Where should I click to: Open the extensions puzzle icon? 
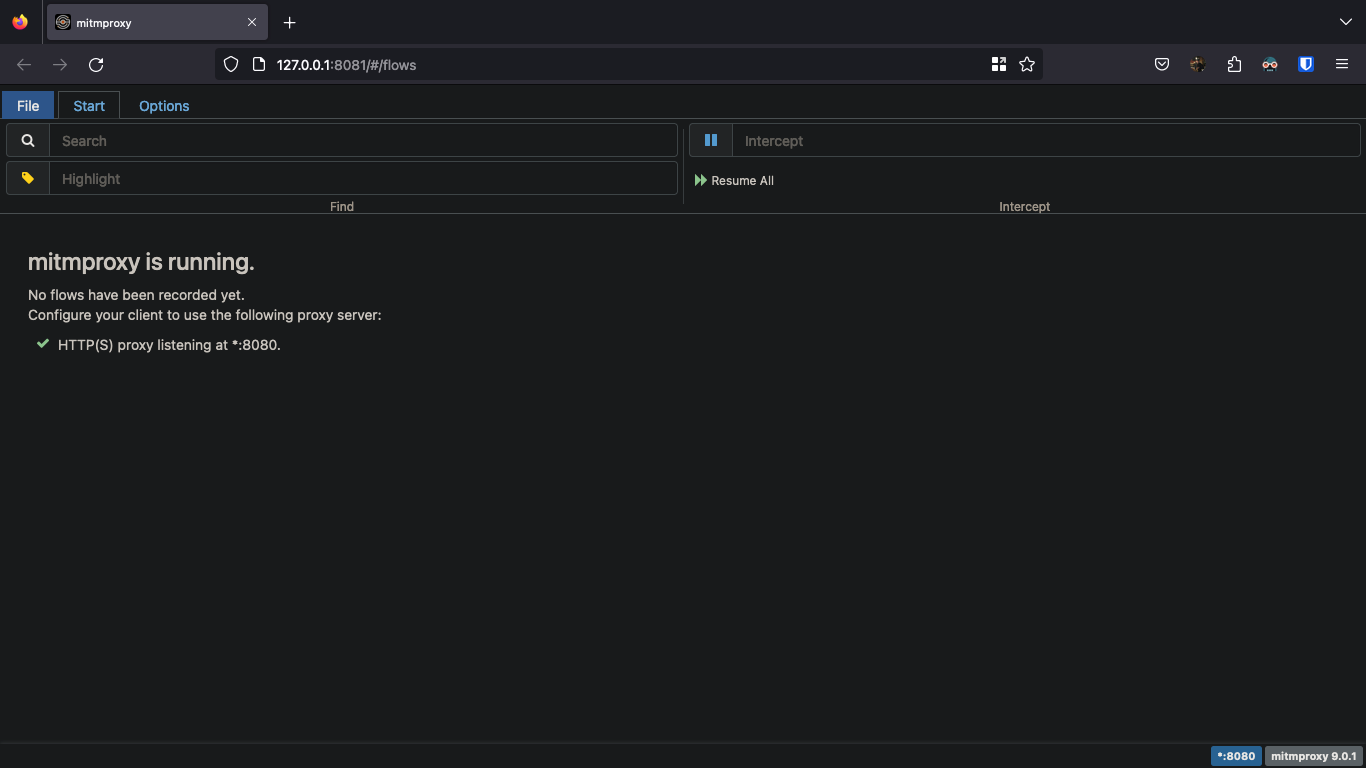tap(1234, 64)
